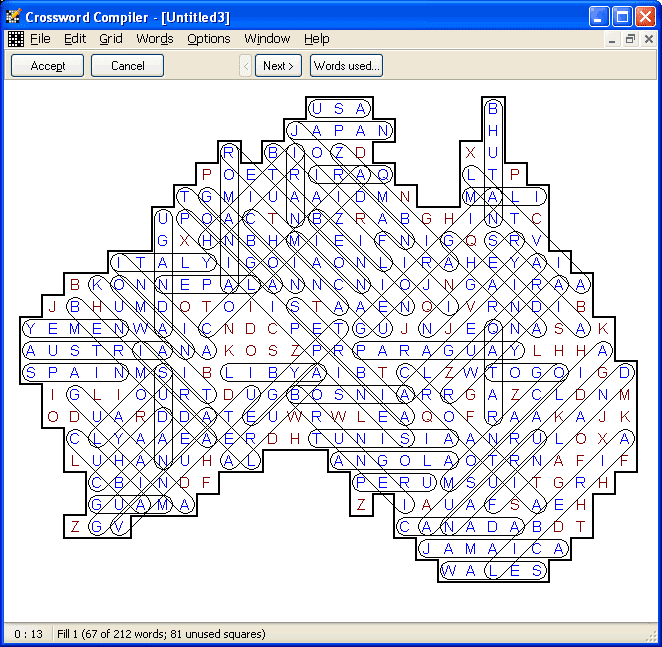Select the circled word ITALY
662x647 pixels.
(163, 263)
